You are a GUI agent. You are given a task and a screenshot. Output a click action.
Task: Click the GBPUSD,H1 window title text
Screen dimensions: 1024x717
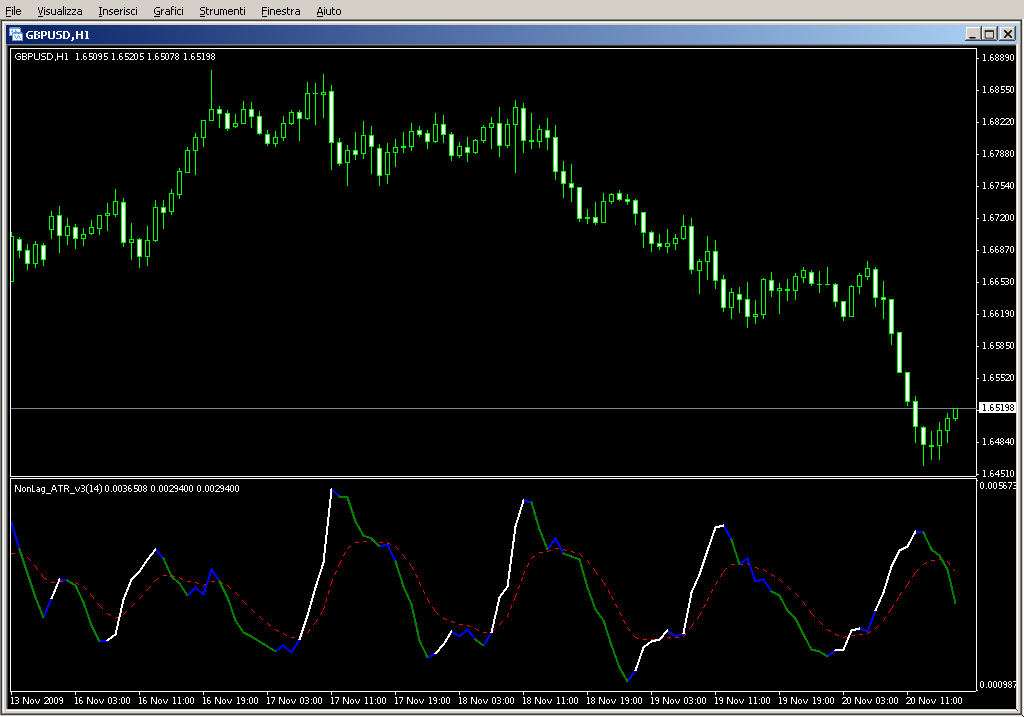[57, 35]
